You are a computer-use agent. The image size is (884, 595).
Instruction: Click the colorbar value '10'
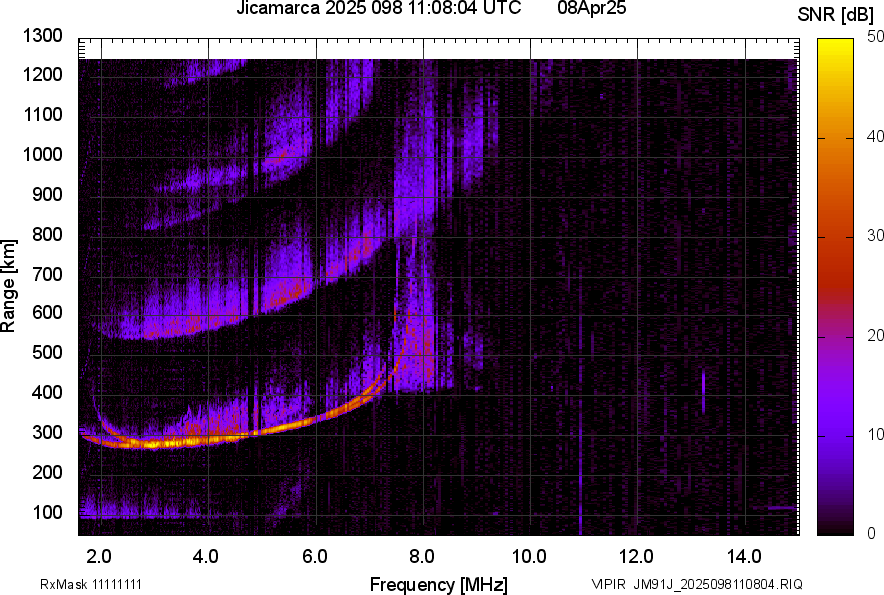pos(875,435)
